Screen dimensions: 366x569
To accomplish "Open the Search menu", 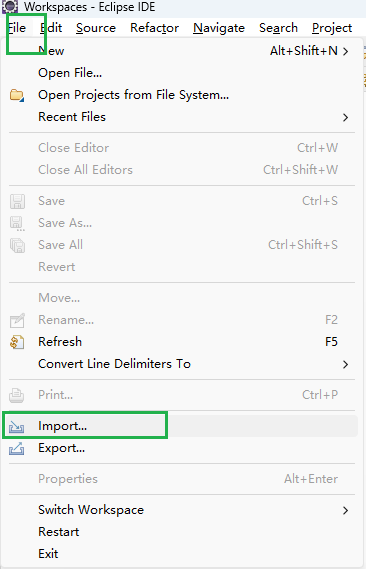I will click(x=278, y=28).
